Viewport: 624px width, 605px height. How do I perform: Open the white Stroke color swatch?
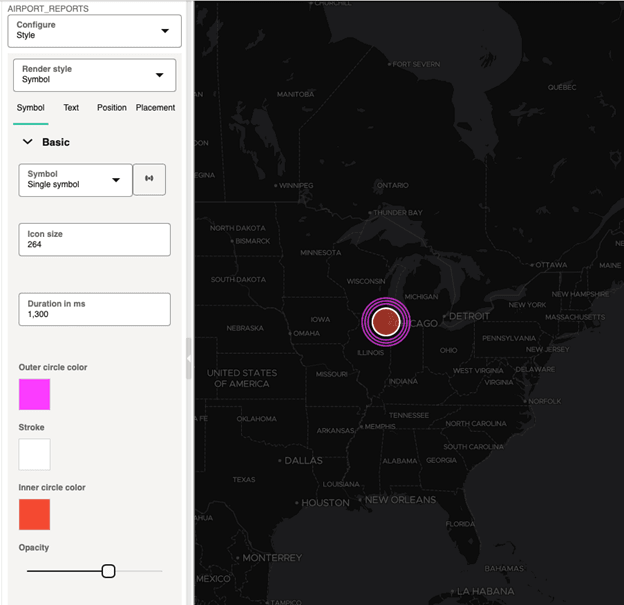[x=35, y=454]
